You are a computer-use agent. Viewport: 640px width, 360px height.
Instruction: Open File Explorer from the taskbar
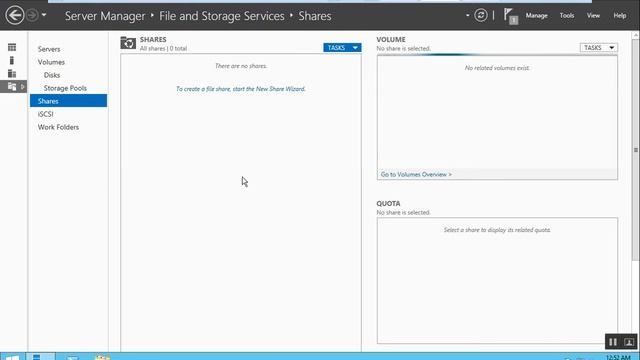pyautogui.click(x=102, y=358)
